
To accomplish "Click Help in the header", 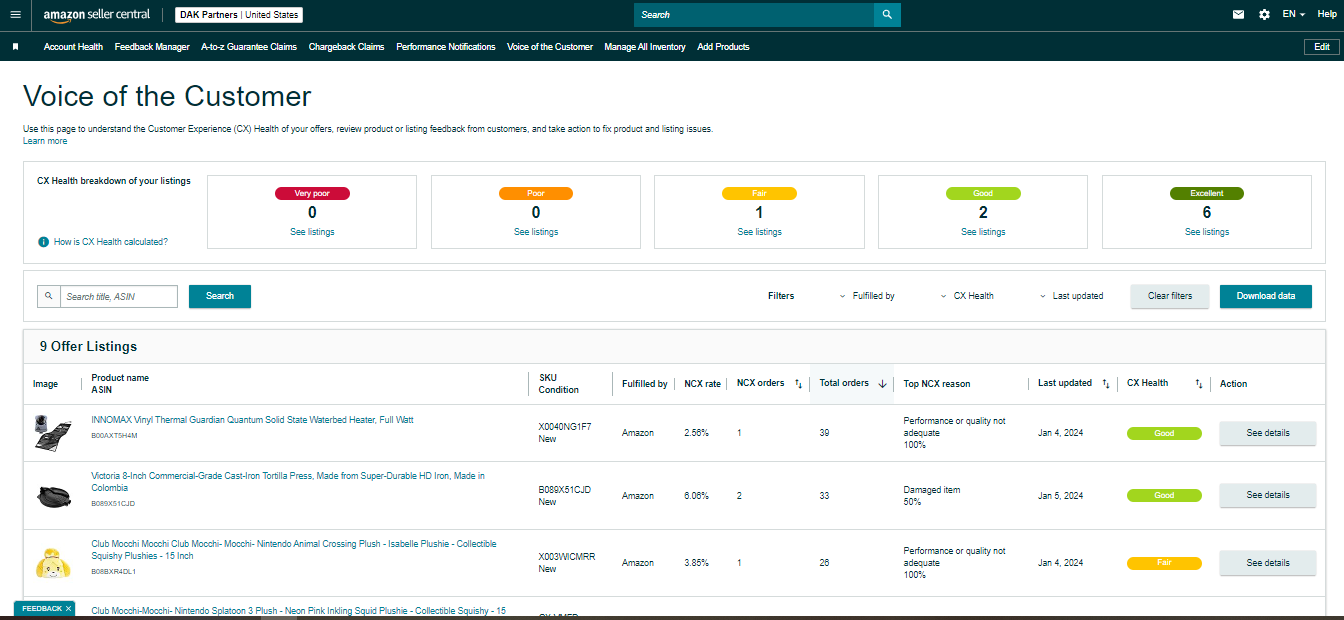I will pyautogui.click(x=1326, y=15).
